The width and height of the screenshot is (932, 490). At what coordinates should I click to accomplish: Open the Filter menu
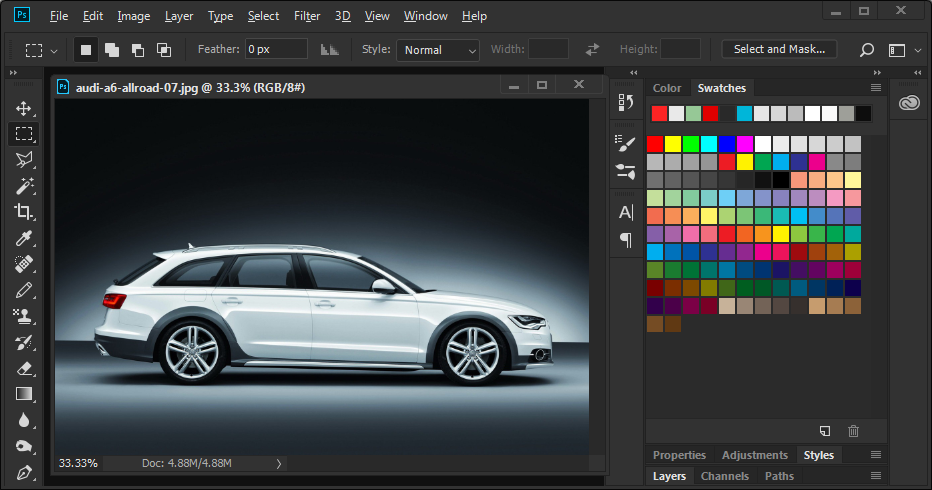[307, 16]
